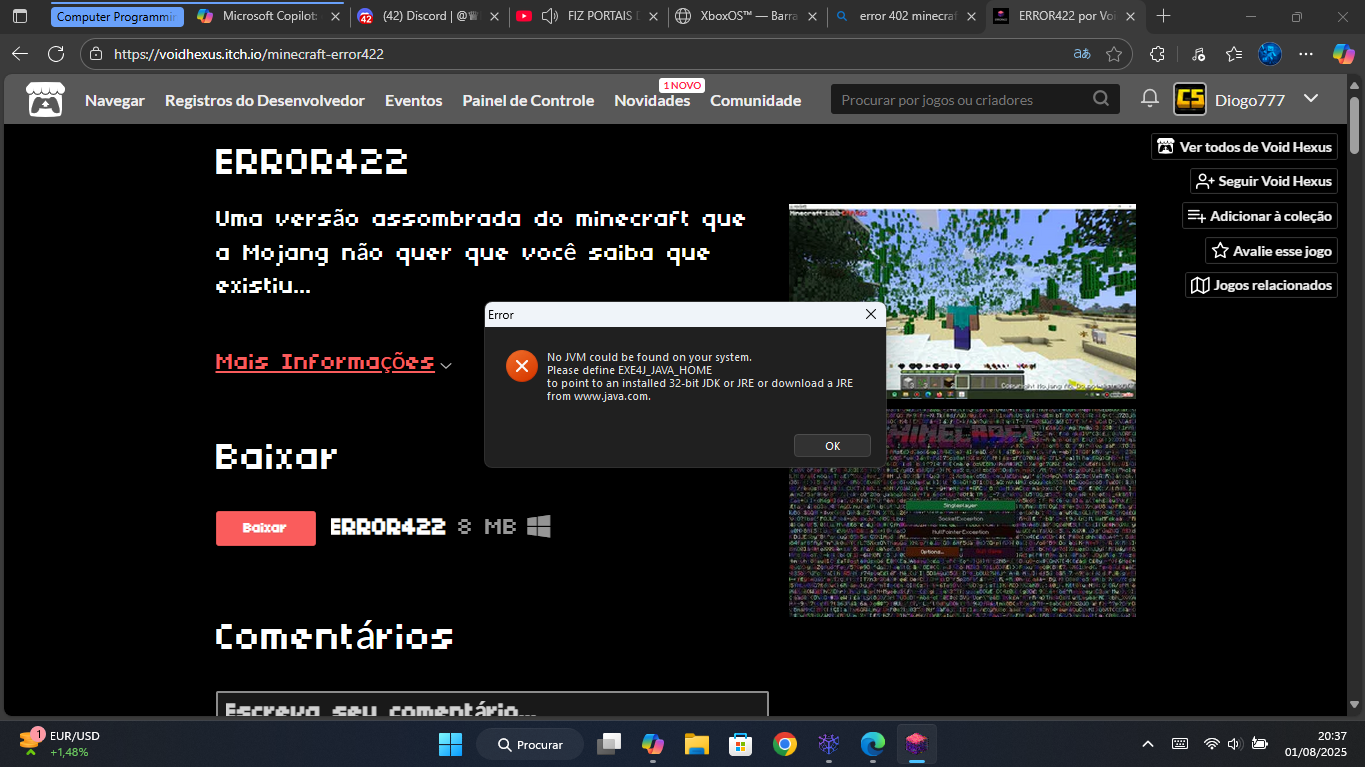The width and height of the screenshot is (1365, 767).
Task: Click the Minecraft block app in taskbar
Action: (916, 744)
